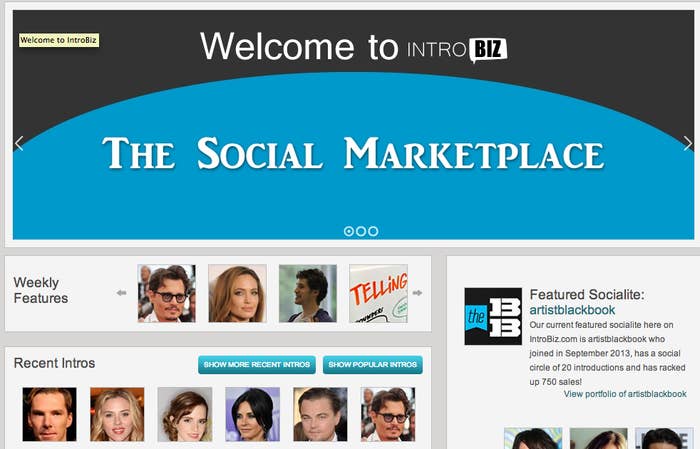
Task: Open second Weekly Features thumbnail of long-haired woman
Action: coord(237,293)
